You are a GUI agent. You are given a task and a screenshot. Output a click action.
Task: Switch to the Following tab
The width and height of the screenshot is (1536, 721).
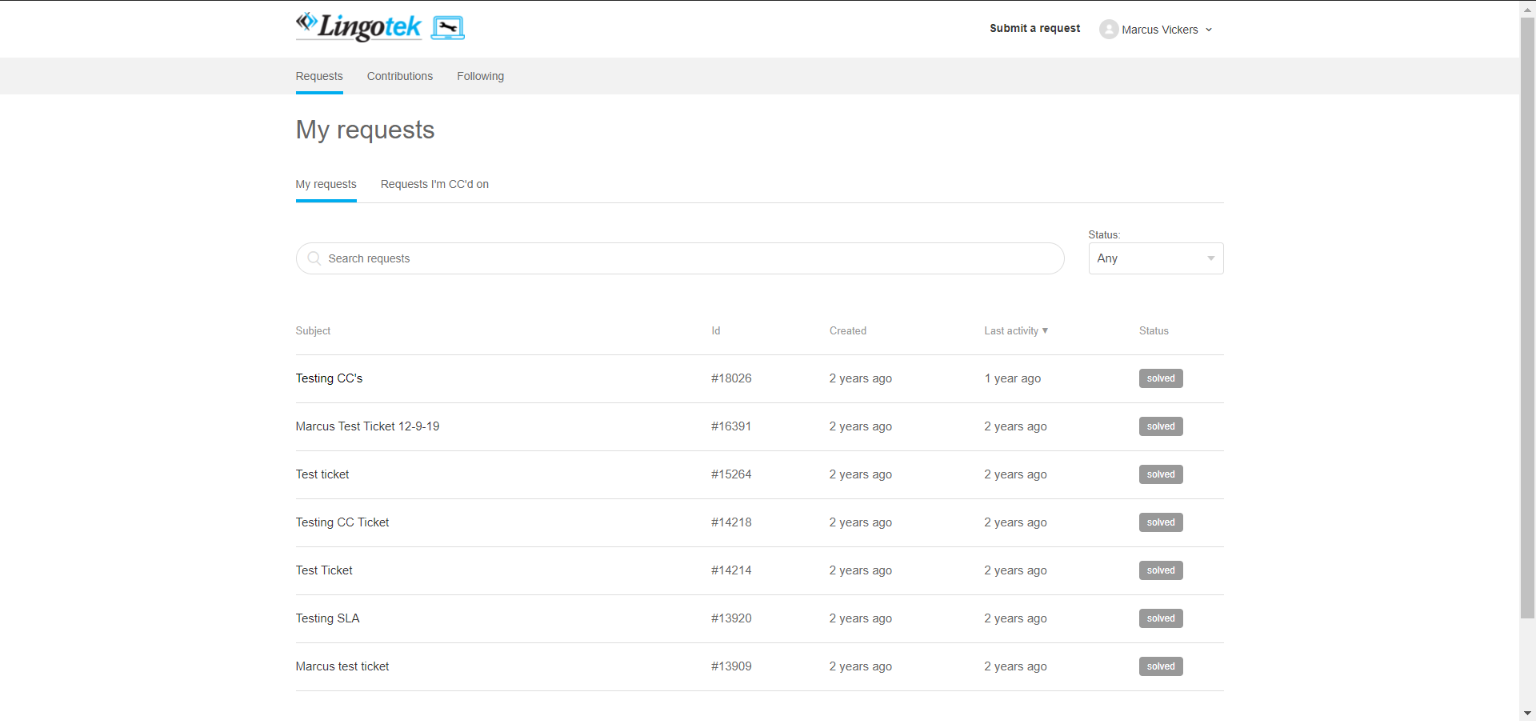pyautogui.click(x=480, y=76)
